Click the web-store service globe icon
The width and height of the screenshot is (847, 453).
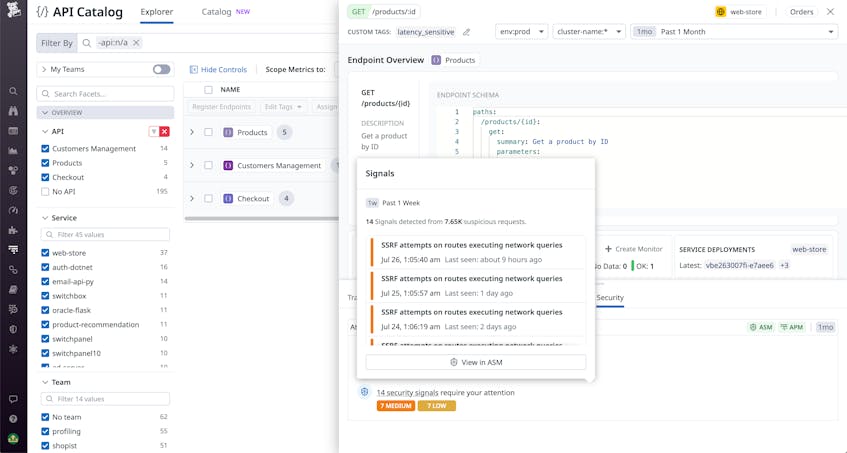tap(720, 12)
